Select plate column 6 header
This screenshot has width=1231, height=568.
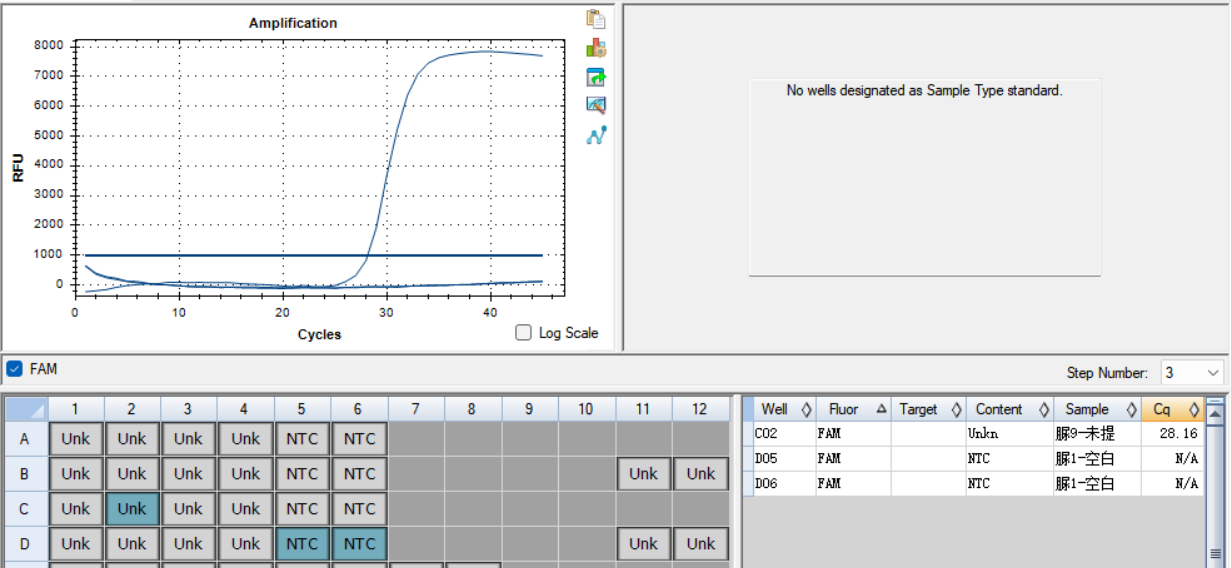tap(359, 409)
